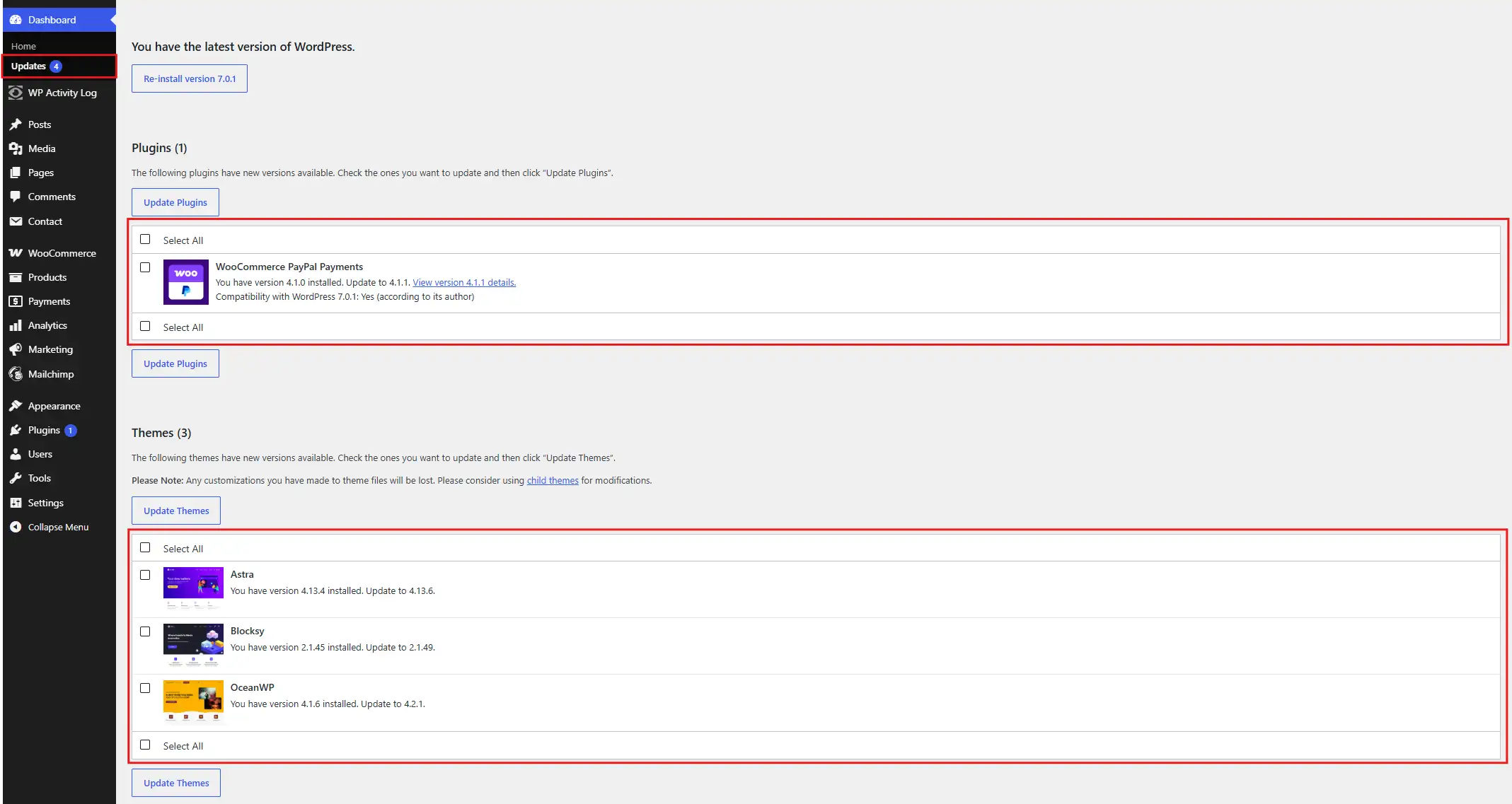Viewport: 1512px width, 804px height.
Task: Click Update Themes button below themes table
Action: coord(176,783)
